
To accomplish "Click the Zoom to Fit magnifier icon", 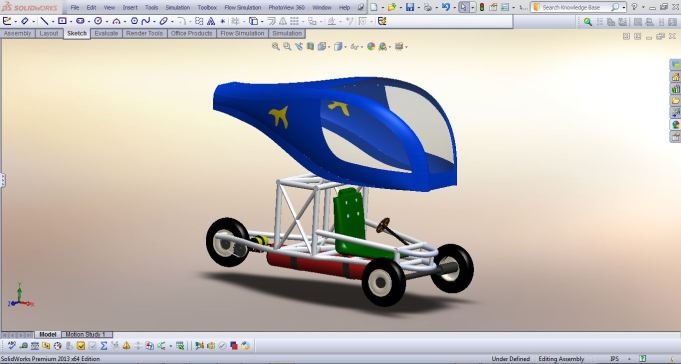I will (275, 46).
